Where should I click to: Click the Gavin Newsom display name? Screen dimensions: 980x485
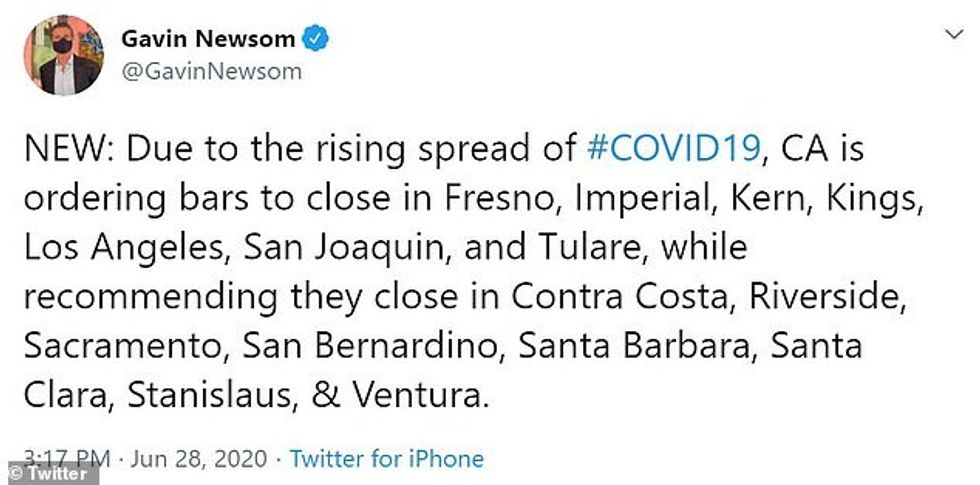point(208,40)
